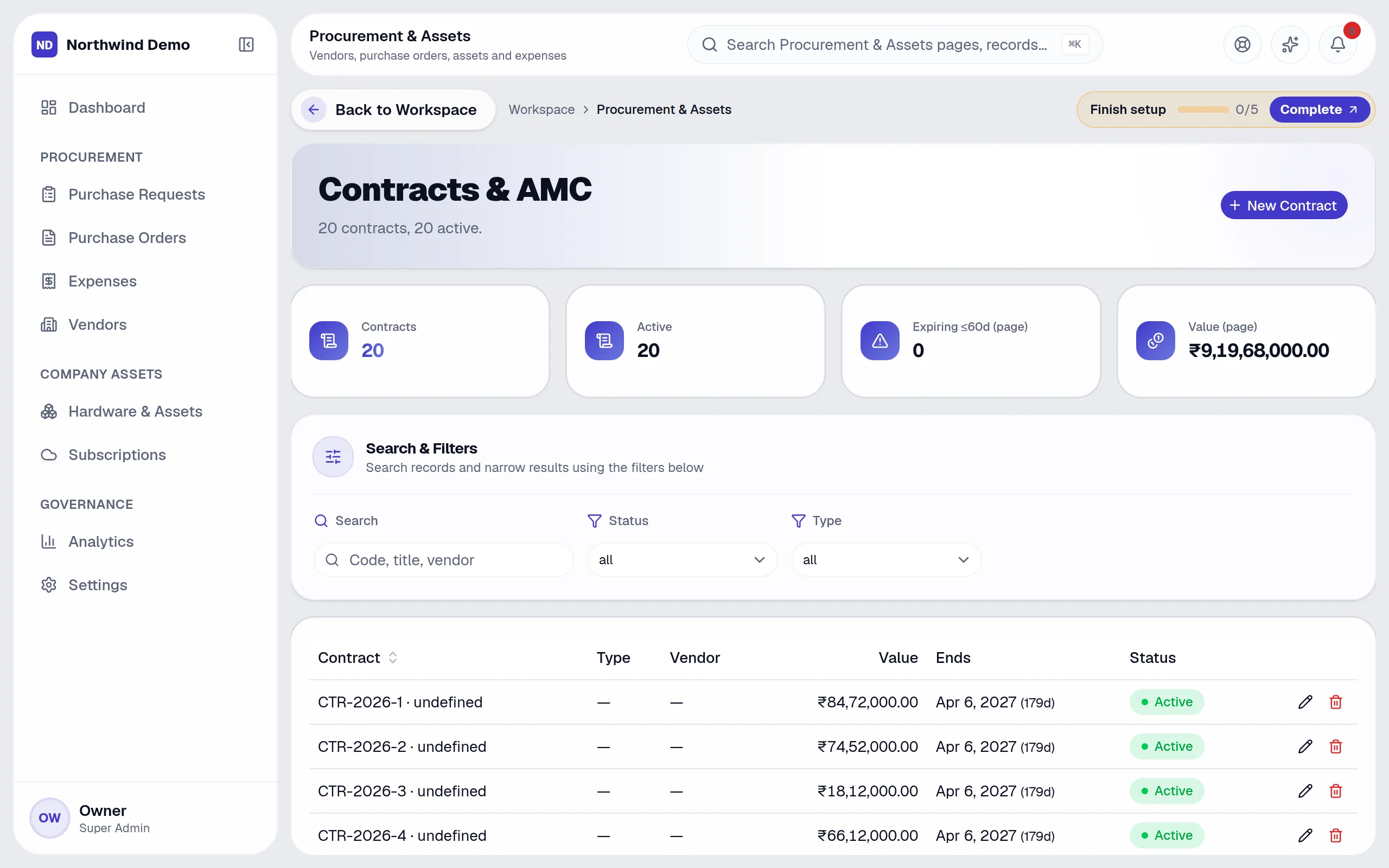Click the Contracts 20 stat card
Screen dimensions: 1389x868
420,341
